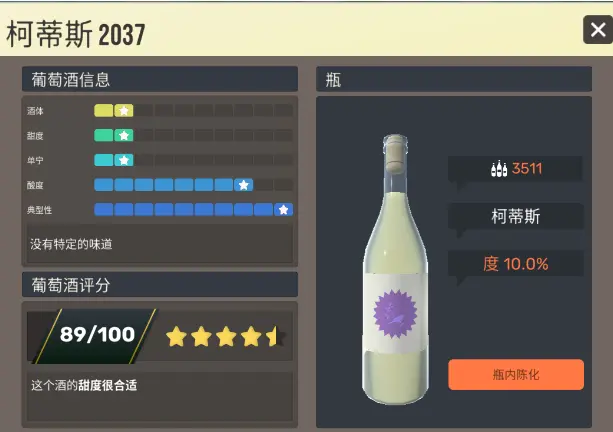Click the half-filled fifth rating star

(x=276, y=337)
